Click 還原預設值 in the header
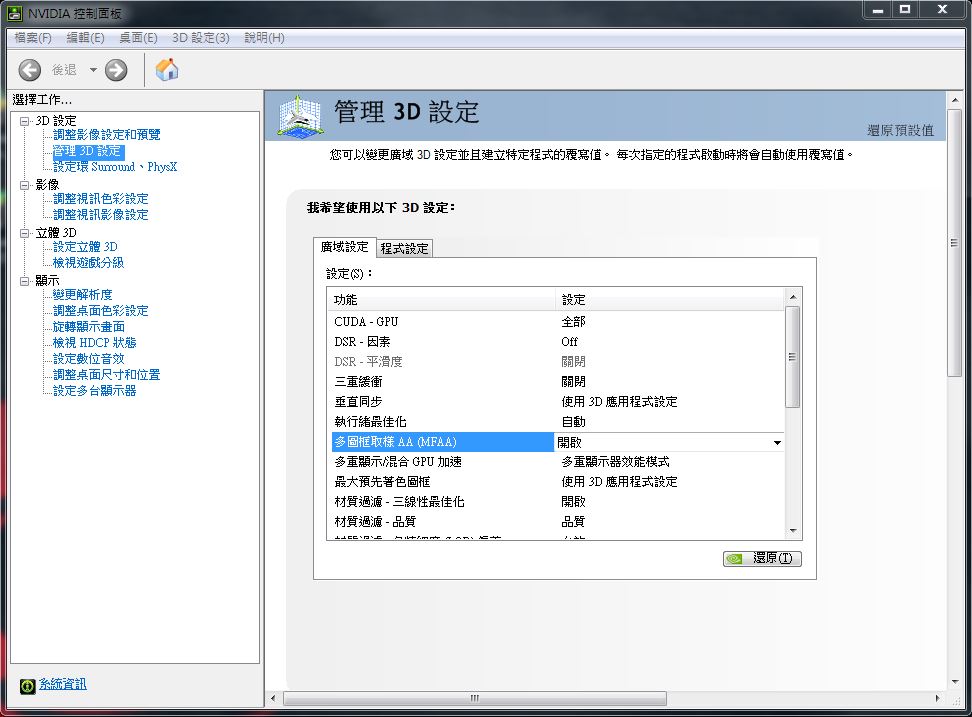Viewport: 972px width, 717px height. coord(900,130)
